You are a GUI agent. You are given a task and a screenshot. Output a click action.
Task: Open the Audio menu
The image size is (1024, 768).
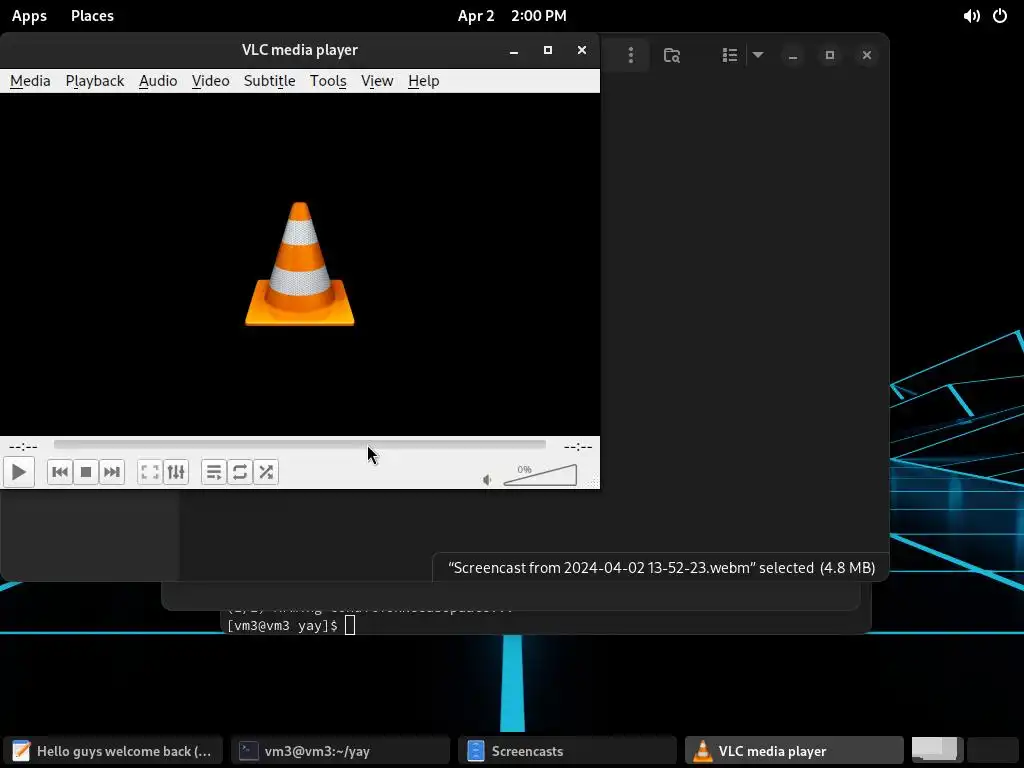click(x=158, y=81)
